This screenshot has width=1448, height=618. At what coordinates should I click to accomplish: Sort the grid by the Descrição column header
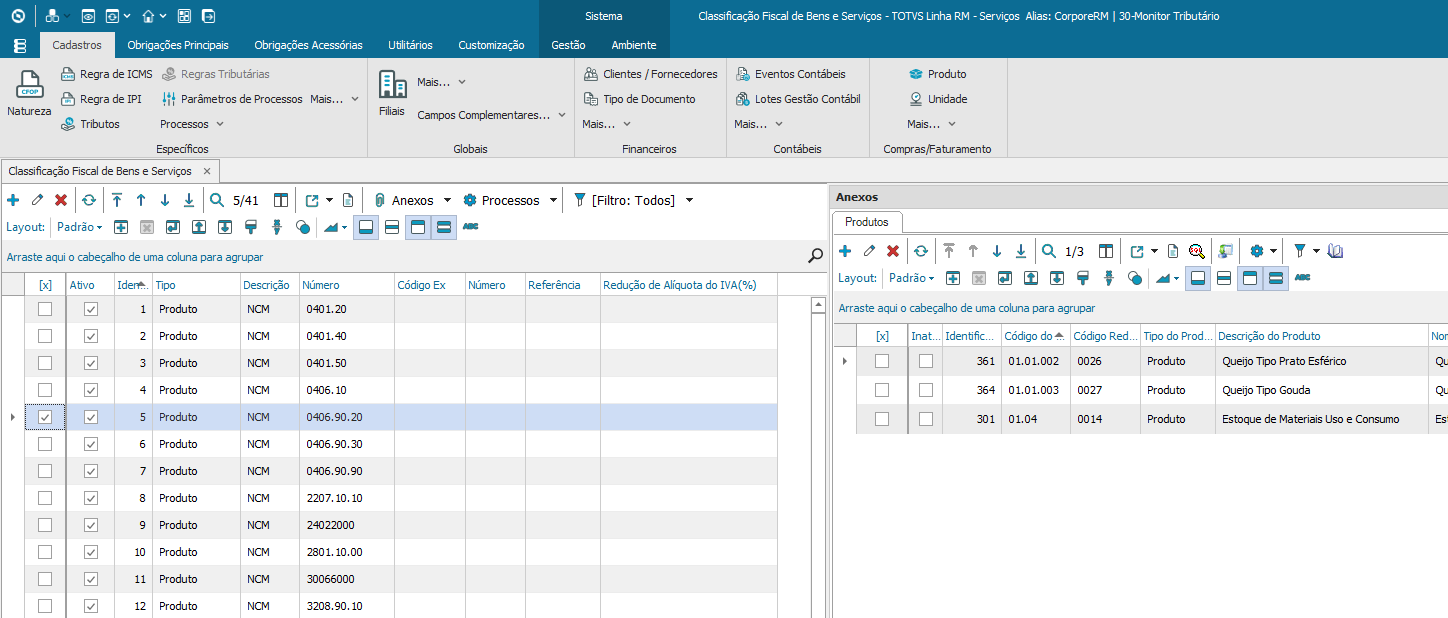(266, 285)
